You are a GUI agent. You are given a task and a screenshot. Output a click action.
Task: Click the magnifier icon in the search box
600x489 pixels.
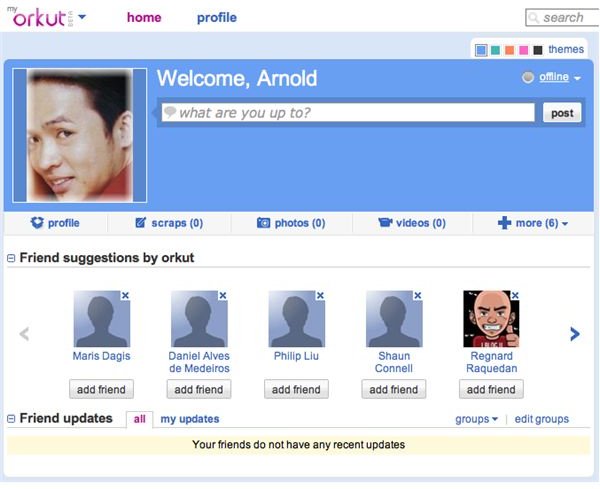tap(533, 18)
